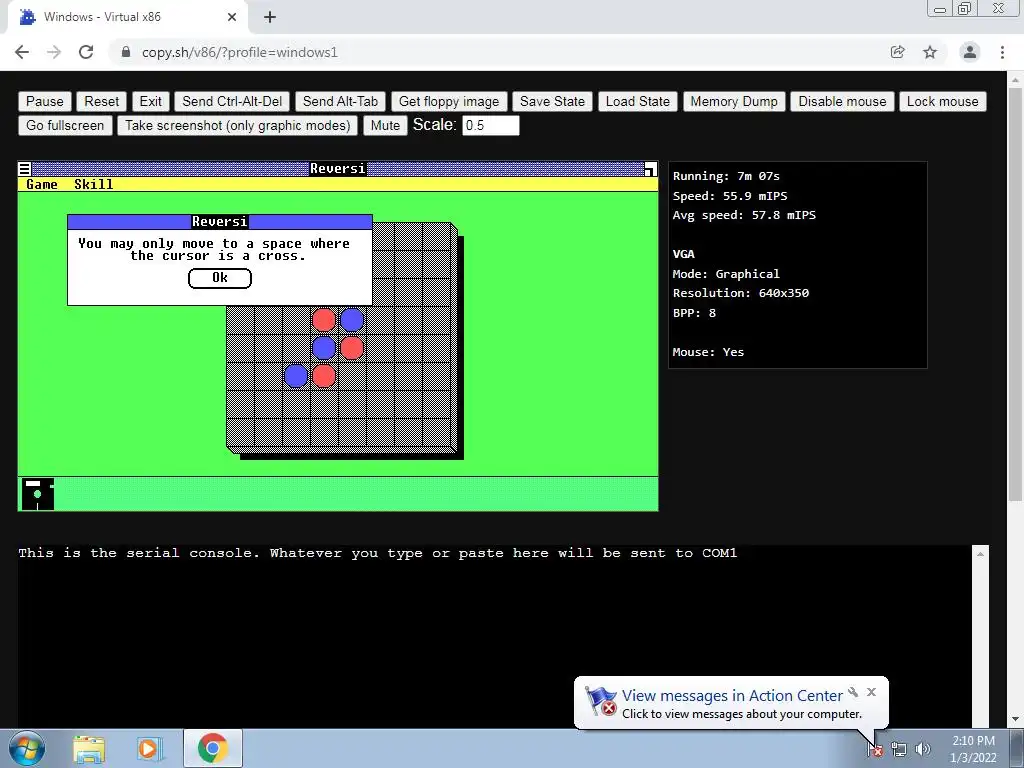Close the Windows - Virtual x86 tab
The width and height of the screenshot is (1024, 768).
coord(232,17)
